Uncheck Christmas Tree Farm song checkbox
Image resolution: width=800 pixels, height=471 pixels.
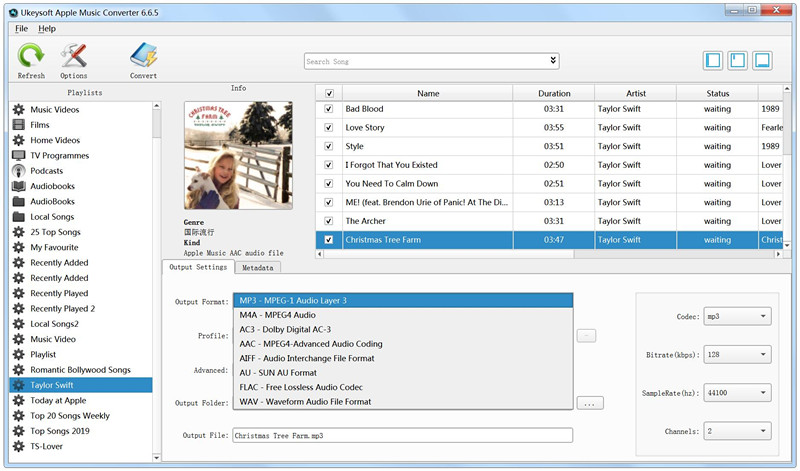[329, 240]
